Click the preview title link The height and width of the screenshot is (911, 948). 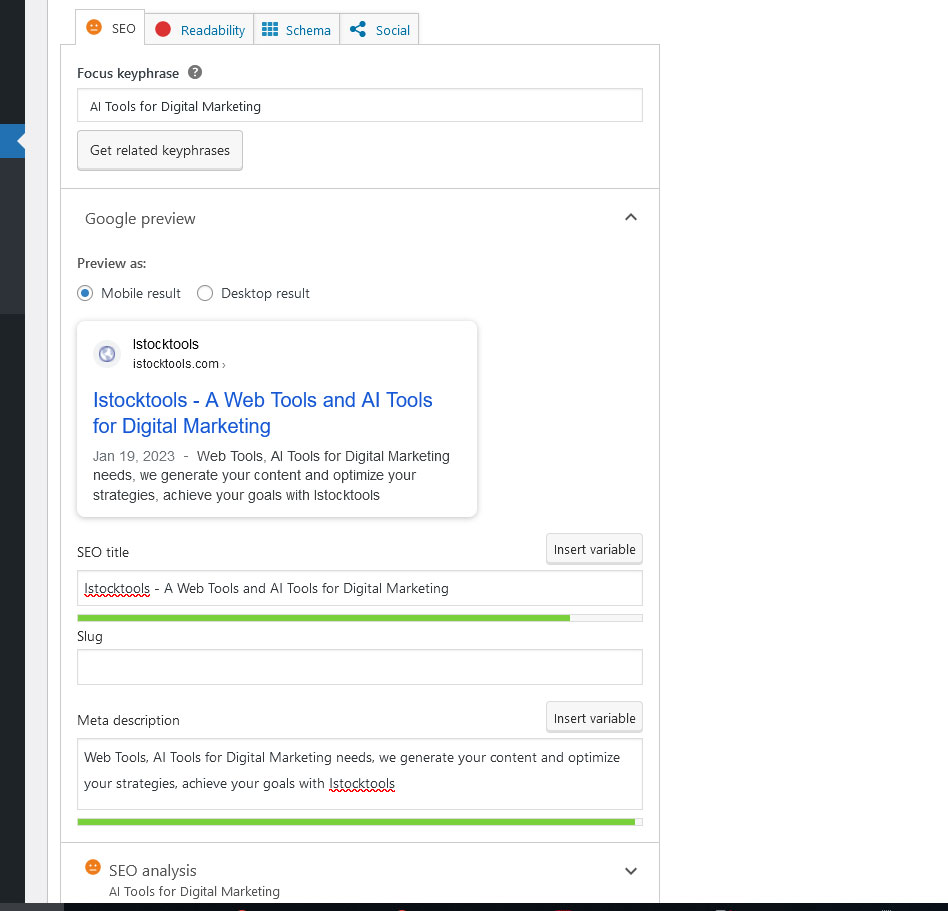point(262,413)
